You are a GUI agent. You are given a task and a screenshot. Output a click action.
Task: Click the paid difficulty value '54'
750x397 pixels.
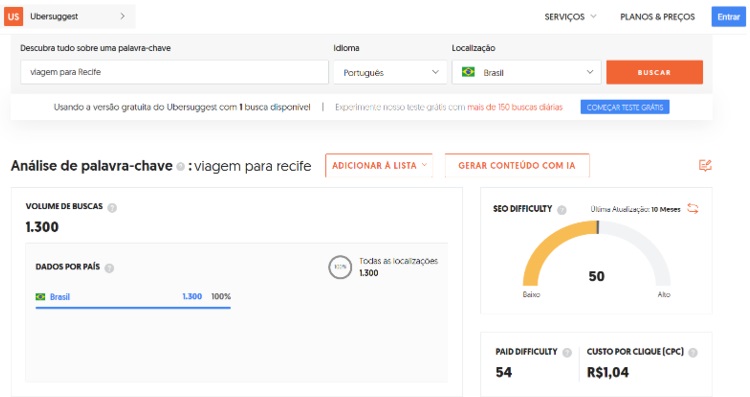pyautogui.click(x=504, y=372)
